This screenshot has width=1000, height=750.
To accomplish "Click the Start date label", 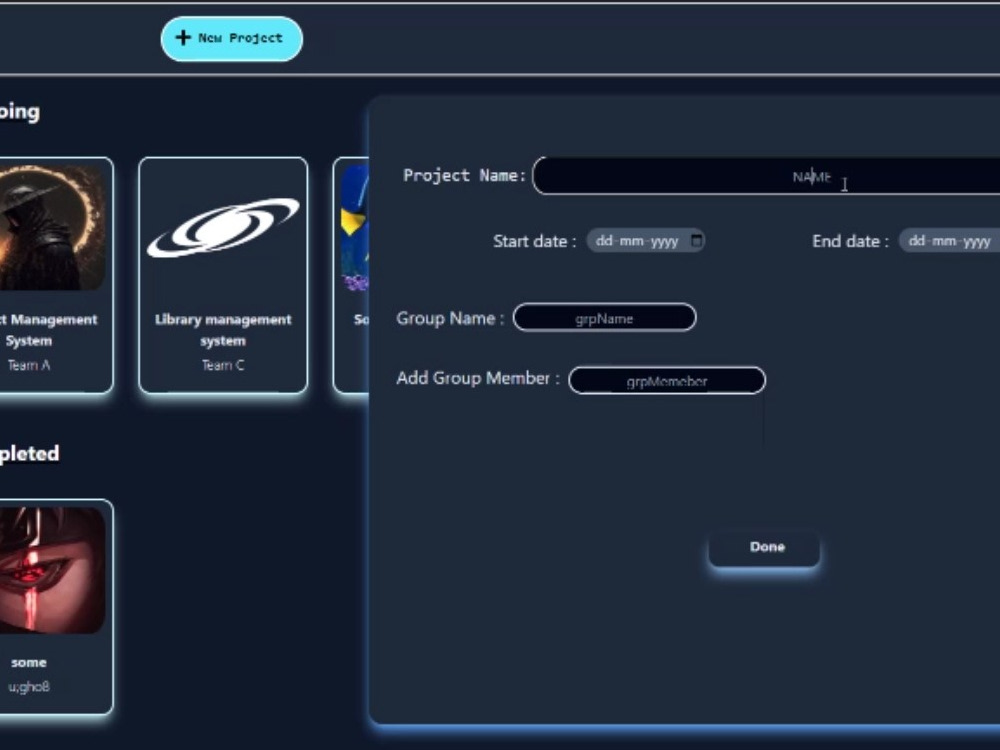I will pos(534,242).
